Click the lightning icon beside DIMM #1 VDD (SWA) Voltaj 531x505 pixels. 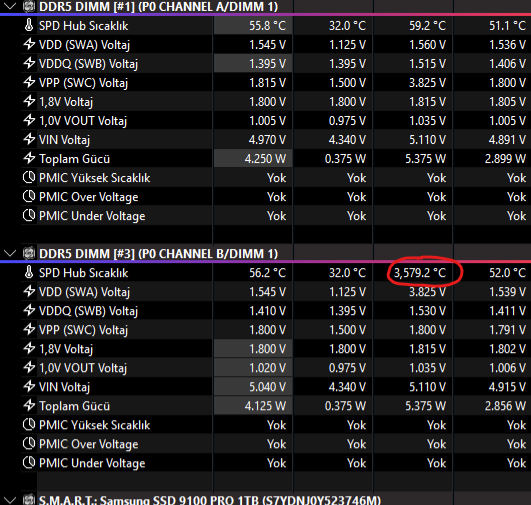[29, 44]
